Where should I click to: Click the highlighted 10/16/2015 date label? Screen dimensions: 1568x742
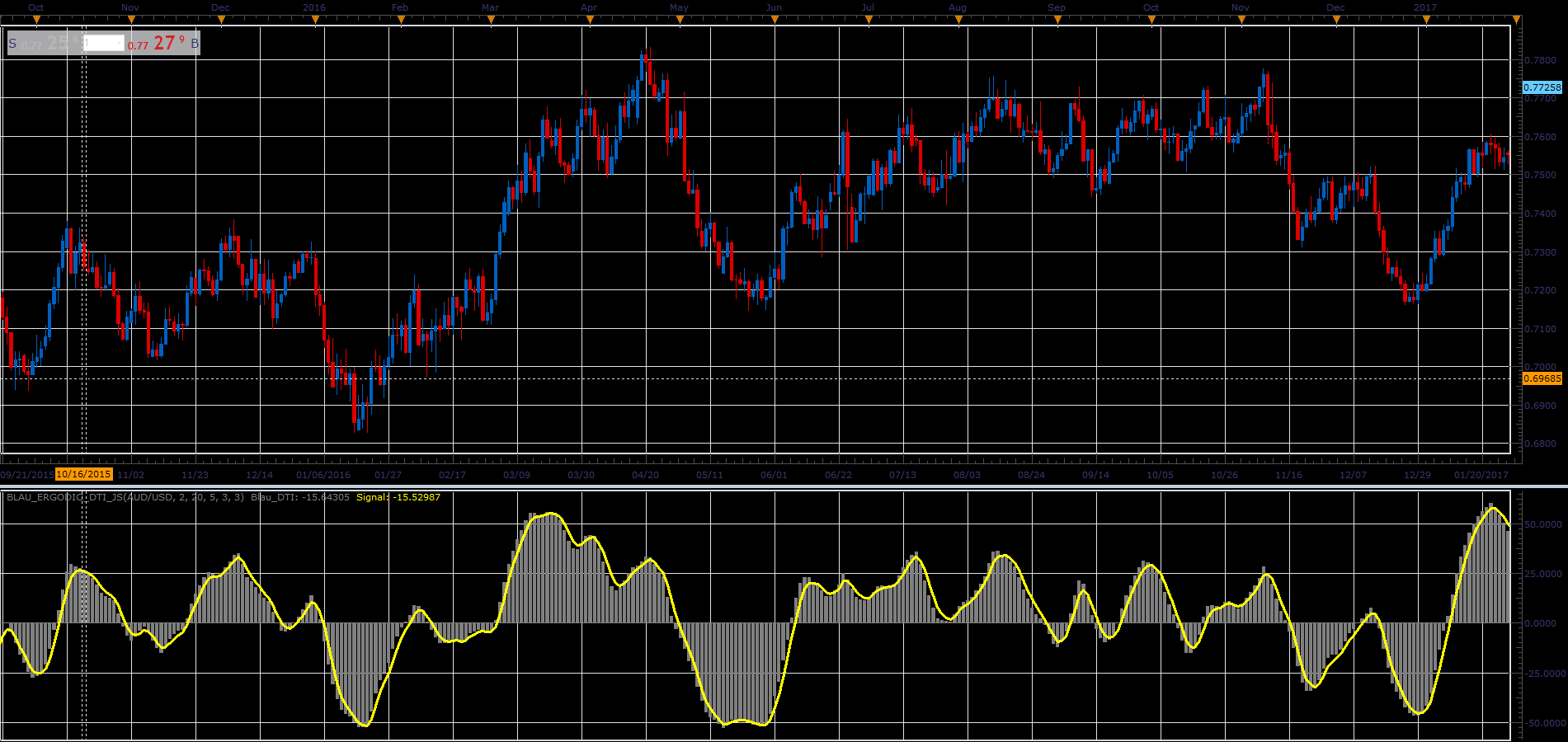(83, 474)
